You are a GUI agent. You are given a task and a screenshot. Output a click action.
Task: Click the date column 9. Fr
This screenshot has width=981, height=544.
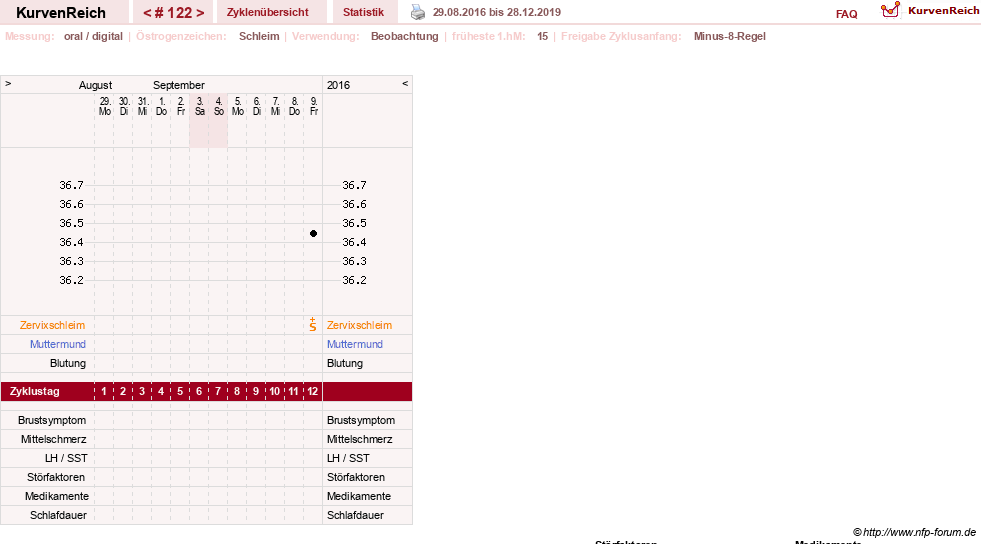point(313,106)
